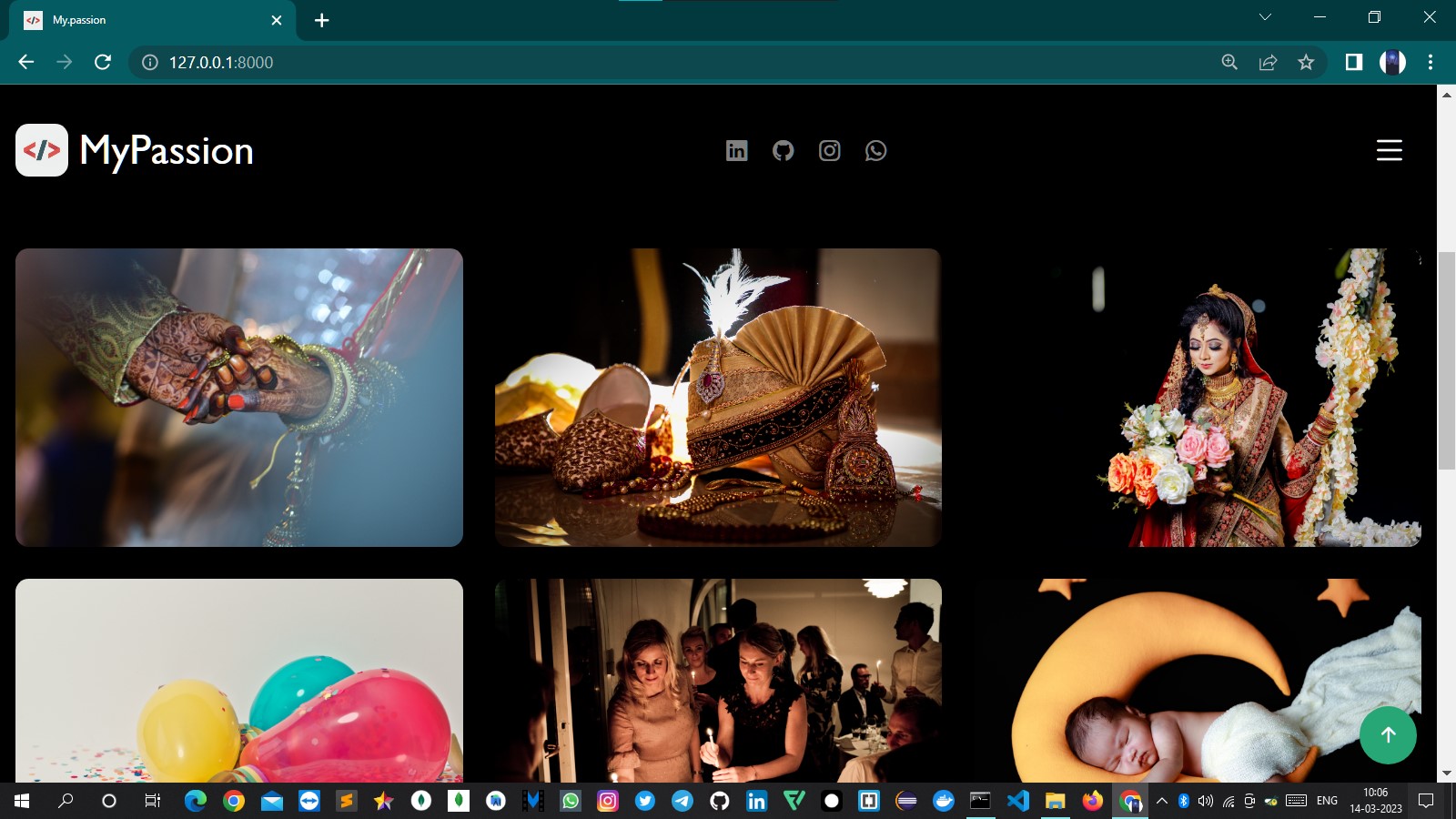The image size is (1456, 819).
Task: Open the sleeping baby on moon photo
Action: pyautogui.click(x=1198, y=681)
